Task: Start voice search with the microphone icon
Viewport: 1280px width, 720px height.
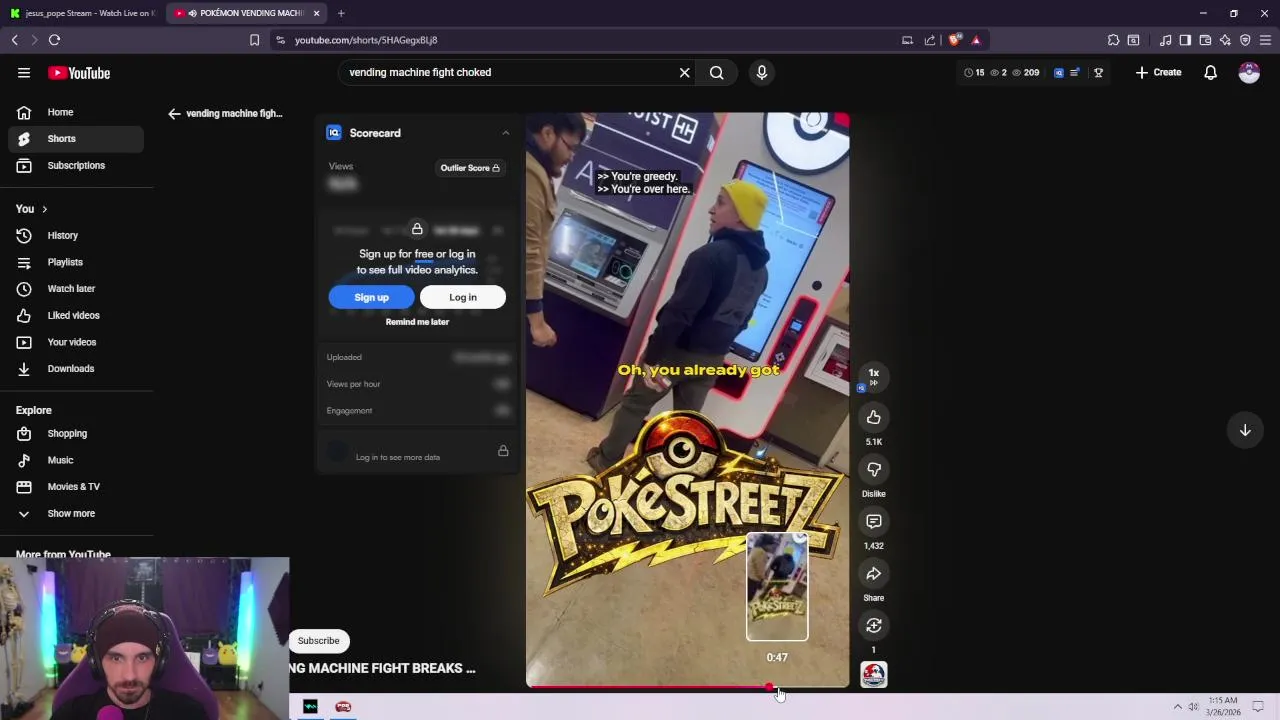Action: point(762,72)
